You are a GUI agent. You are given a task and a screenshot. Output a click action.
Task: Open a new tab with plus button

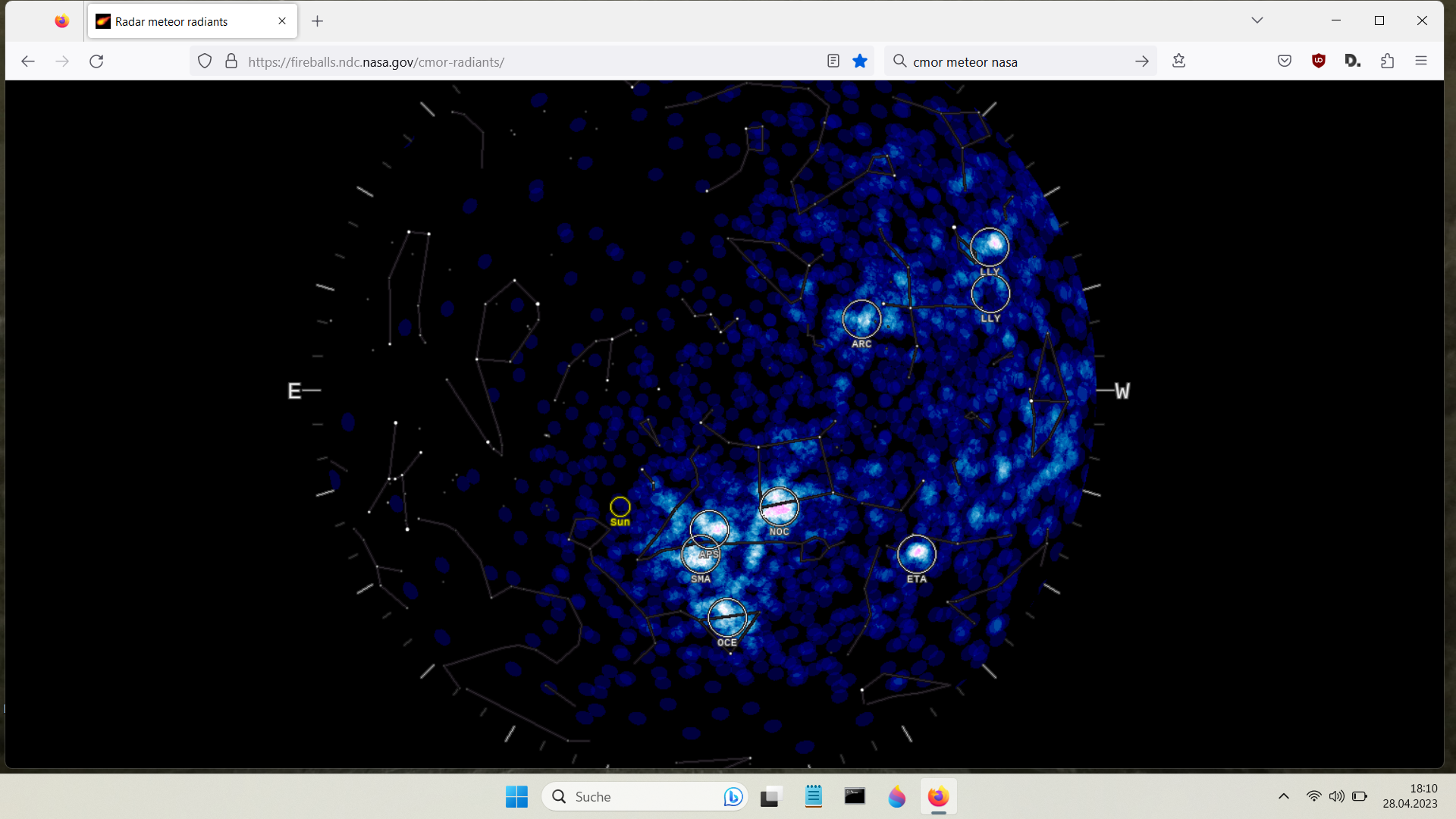coord(318,21)
